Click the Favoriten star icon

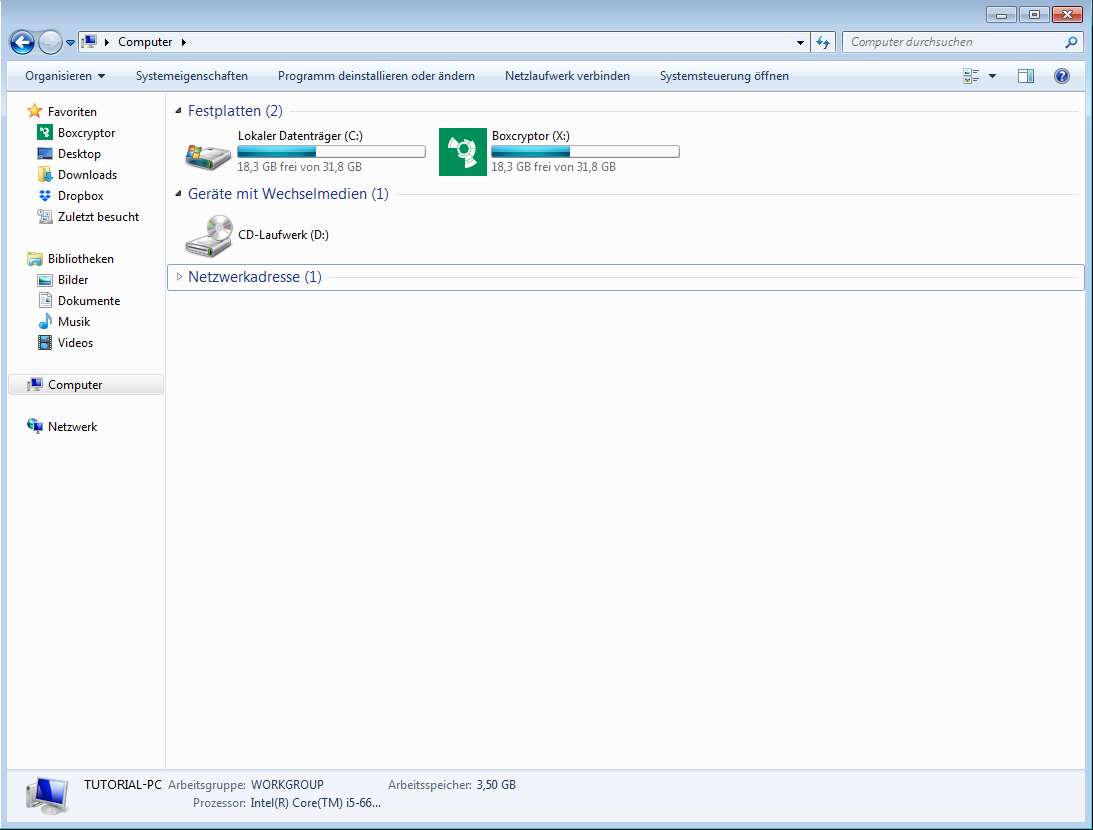click(35, 111)
